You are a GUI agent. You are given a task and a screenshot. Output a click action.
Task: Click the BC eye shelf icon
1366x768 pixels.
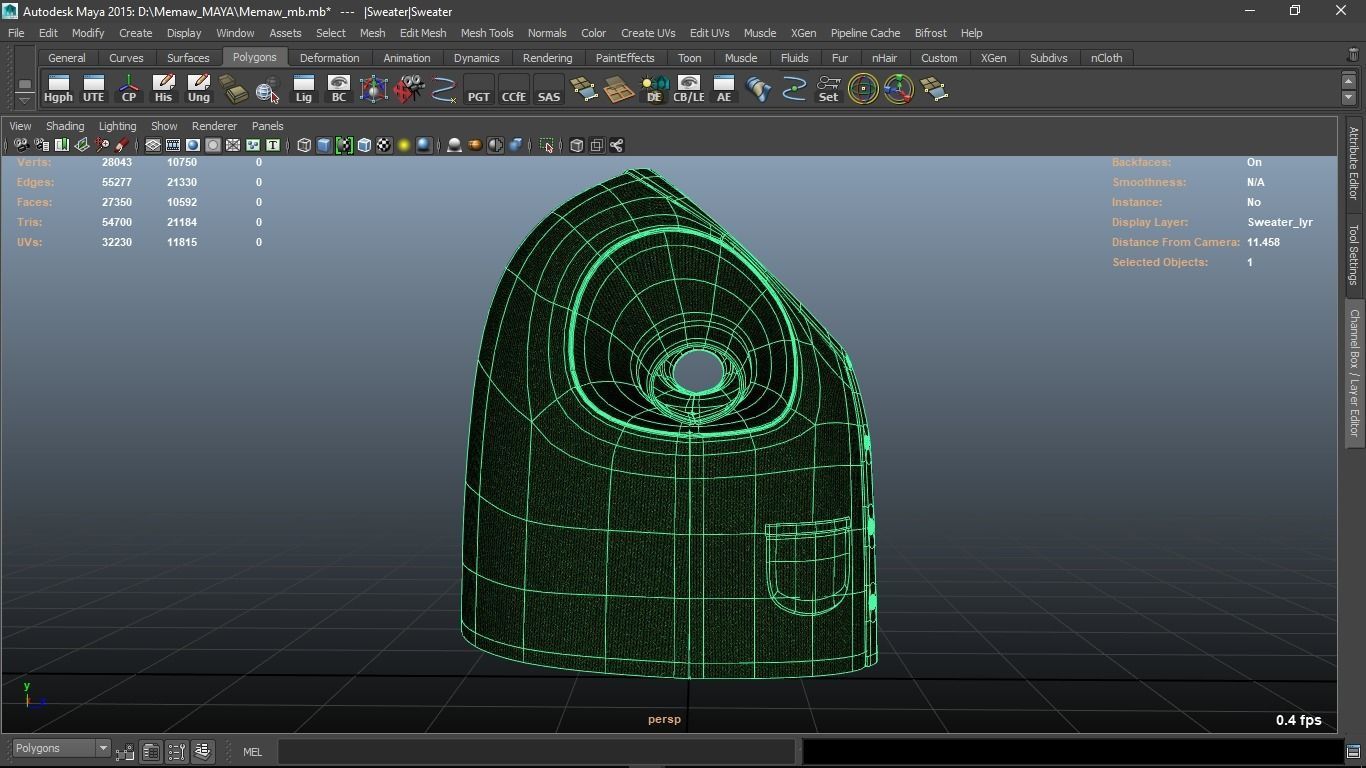pos(338,89)
